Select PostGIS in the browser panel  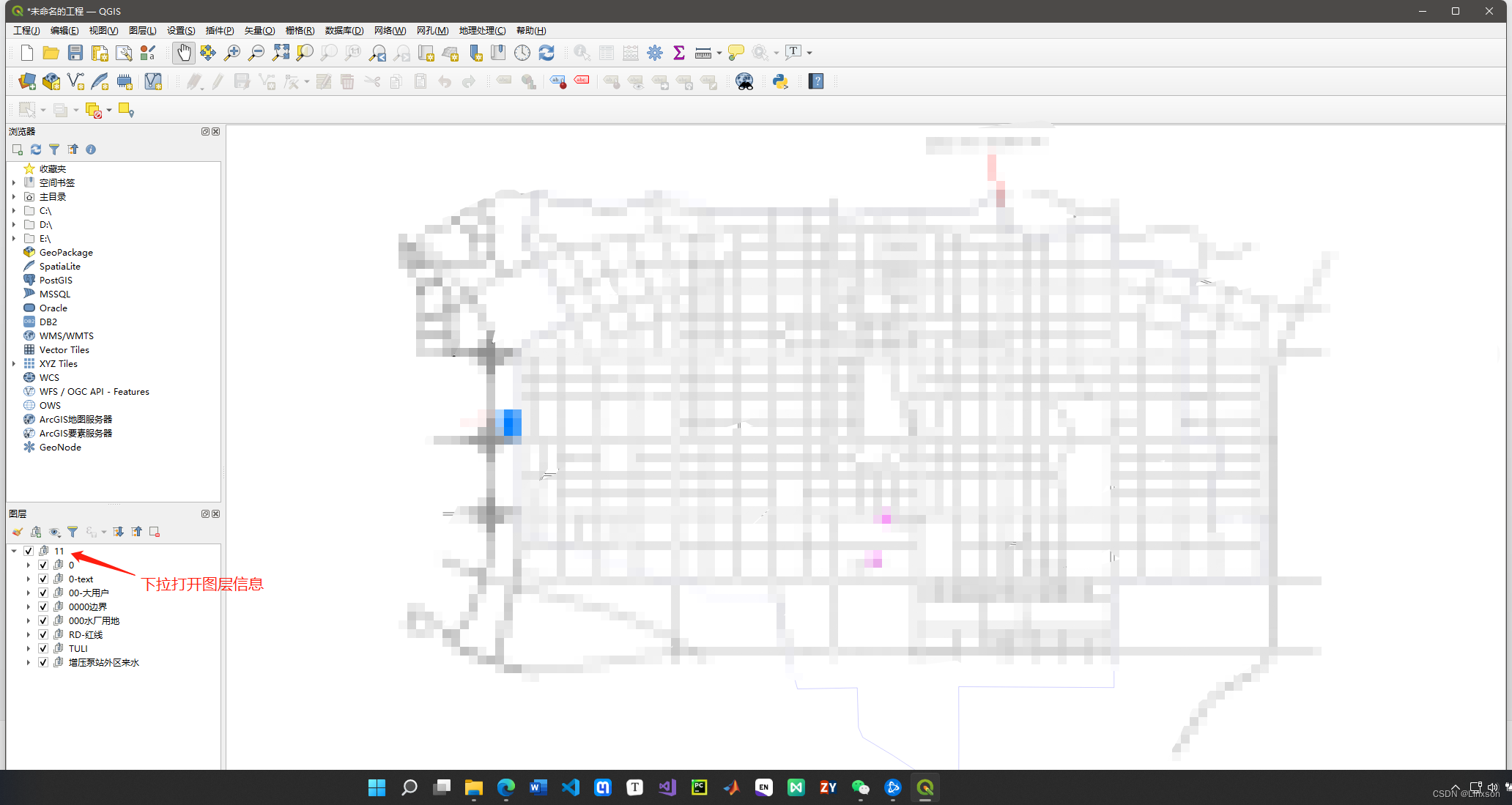point(56,281)
